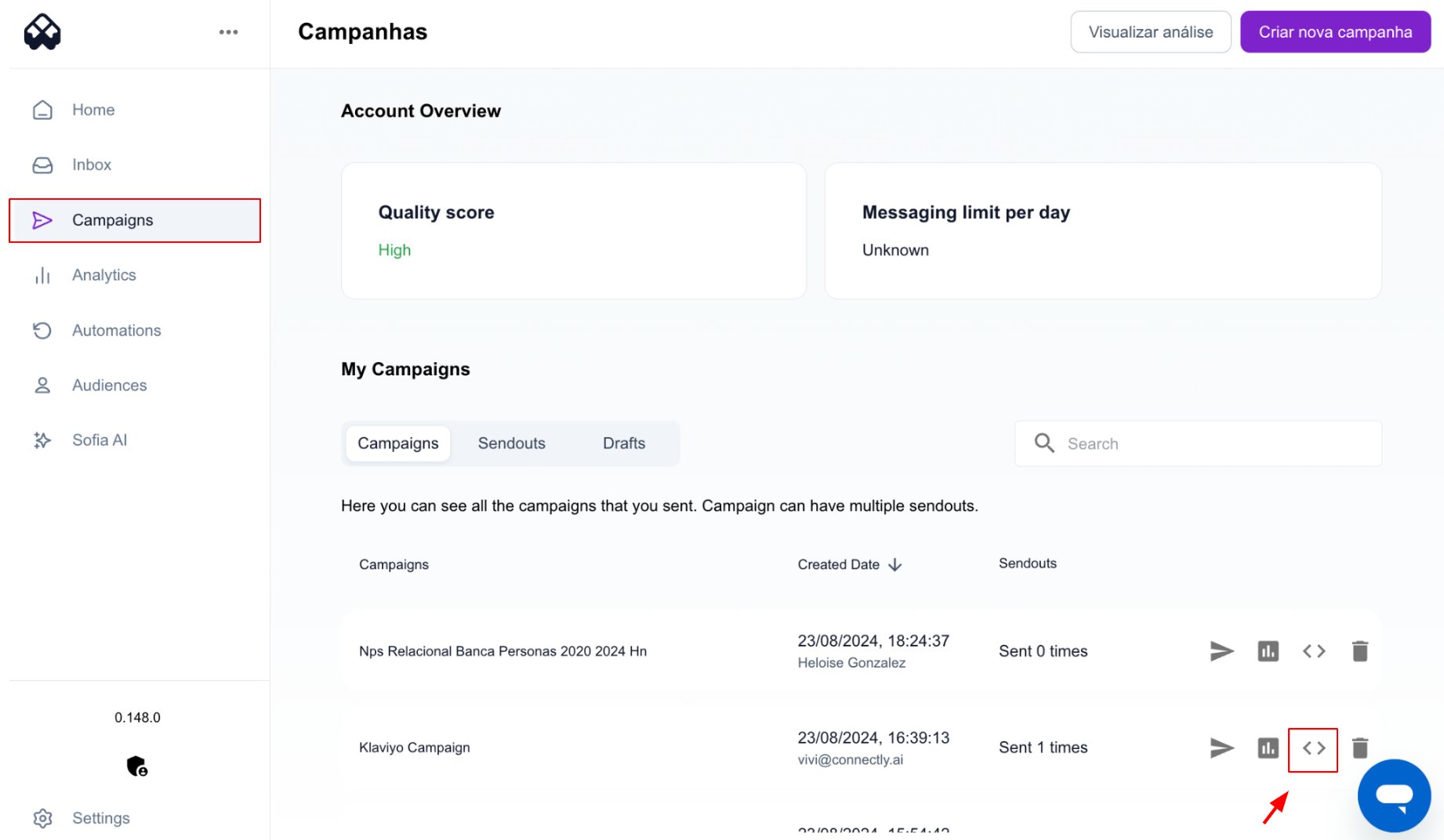The width and height of the screenshot is (1444, 840).
Task: Open code snippet for Nps Relacional campaign
Action: [1314, 651]
